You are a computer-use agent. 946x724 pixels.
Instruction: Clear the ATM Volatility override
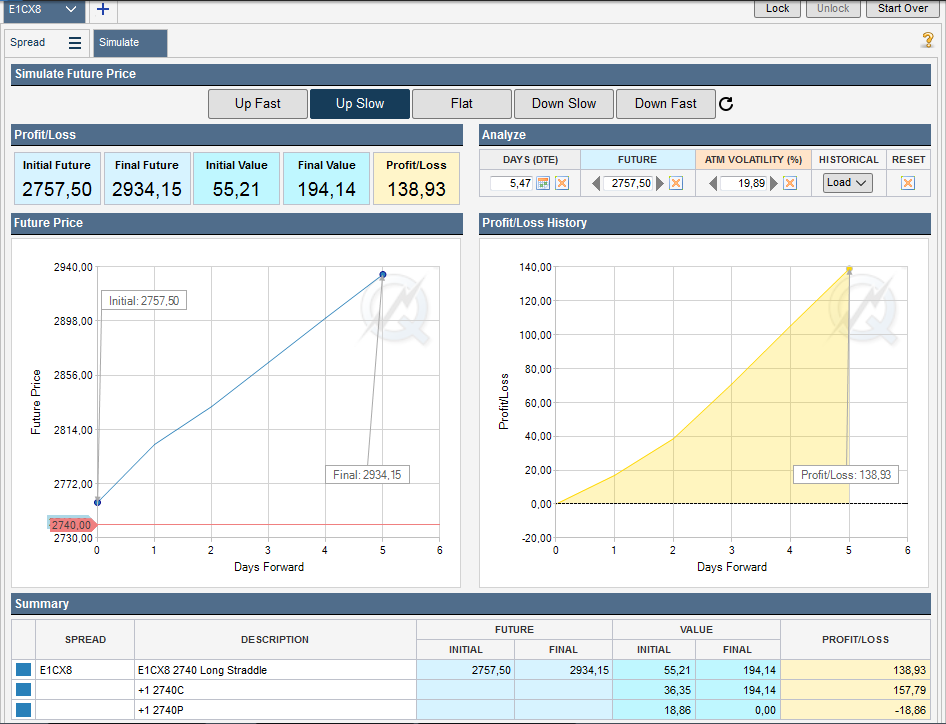click(790, 183)
